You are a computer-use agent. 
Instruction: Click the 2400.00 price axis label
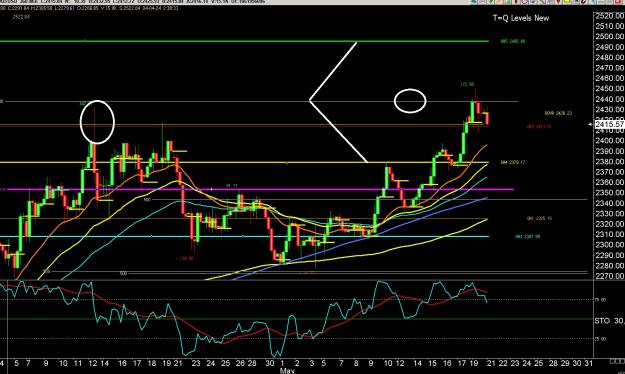[x=609, y=141]
